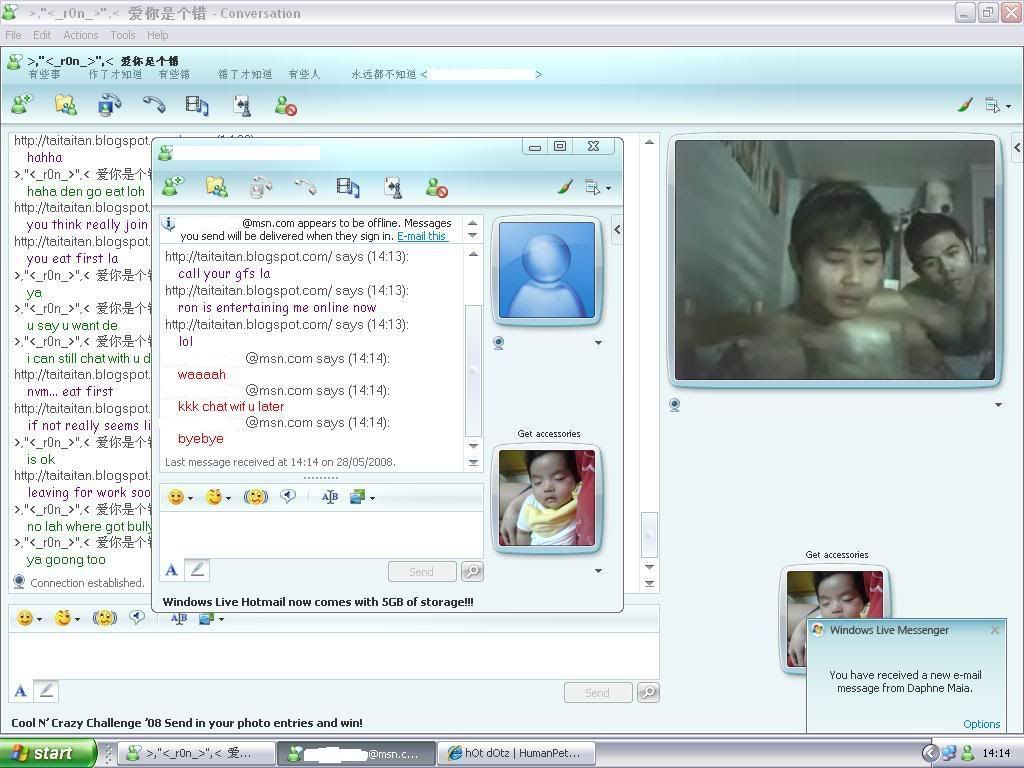The image size is (1024, 768).
Task: Collapse the back window display picture panel
Action: click(x=1017, y=148)
